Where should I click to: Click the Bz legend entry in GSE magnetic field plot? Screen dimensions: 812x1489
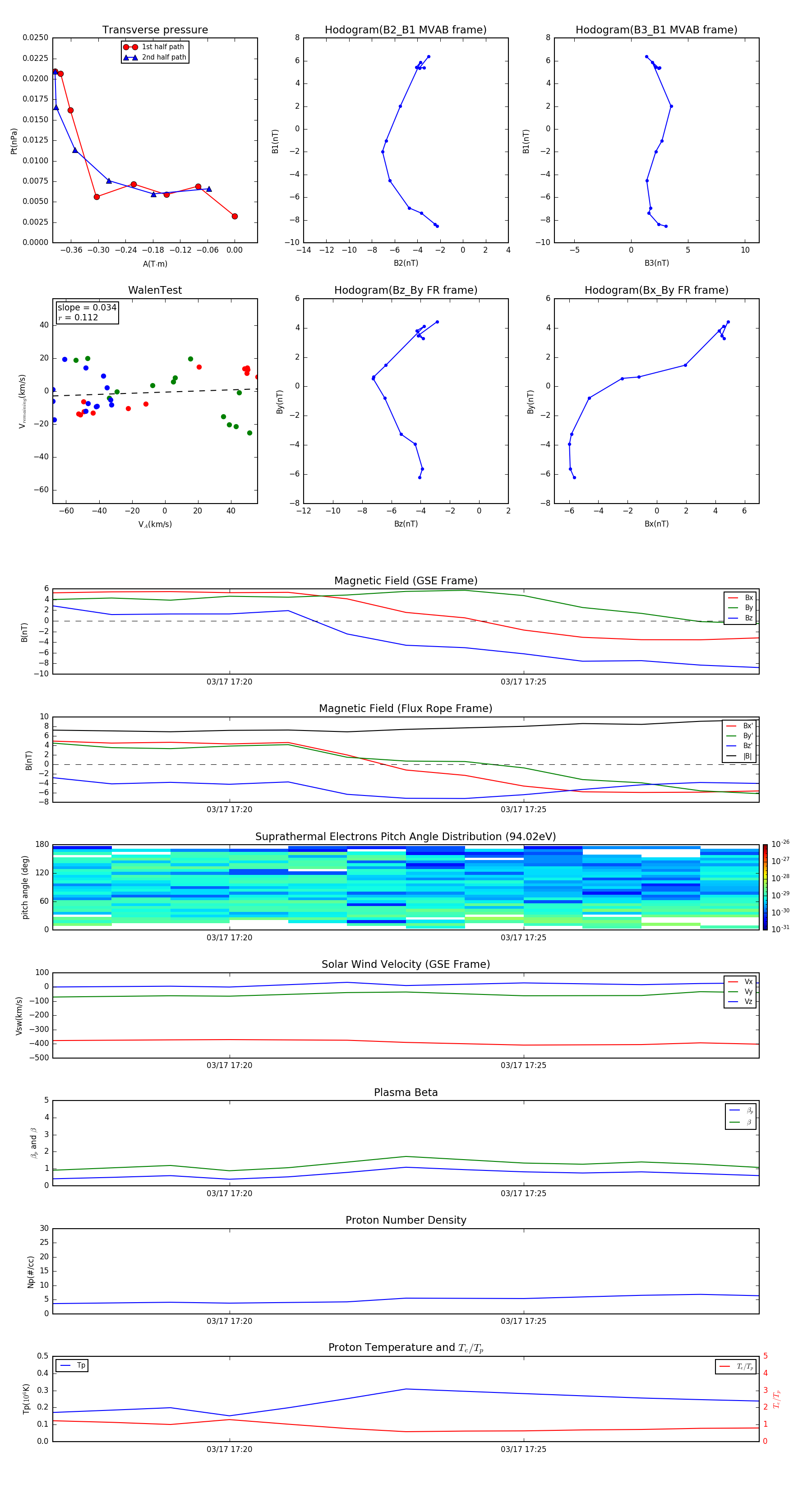click(740, 618)
